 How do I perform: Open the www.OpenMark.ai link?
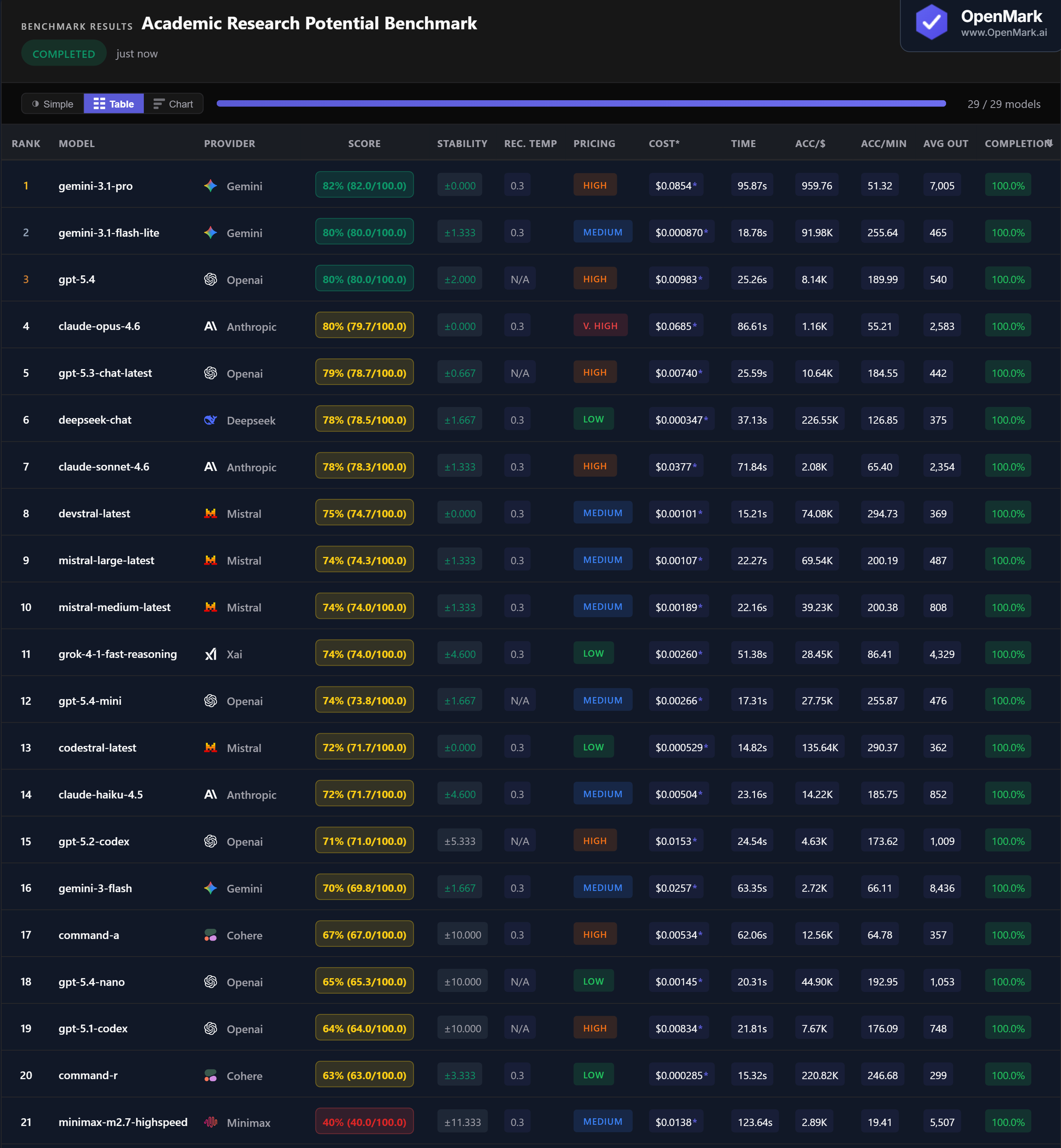click(1004, 33)
